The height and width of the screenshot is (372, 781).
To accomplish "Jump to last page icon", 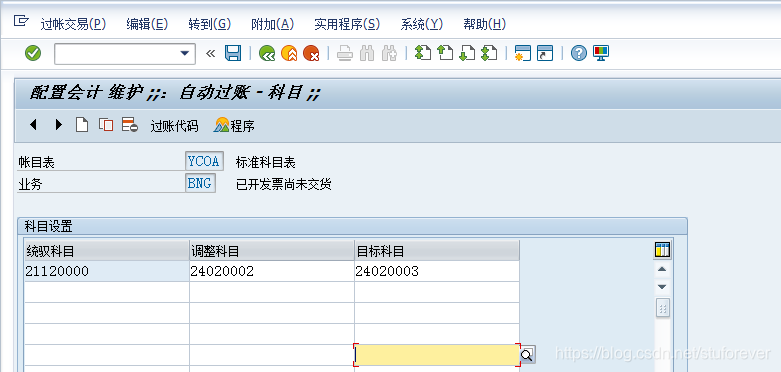I will tap(489, 53).
